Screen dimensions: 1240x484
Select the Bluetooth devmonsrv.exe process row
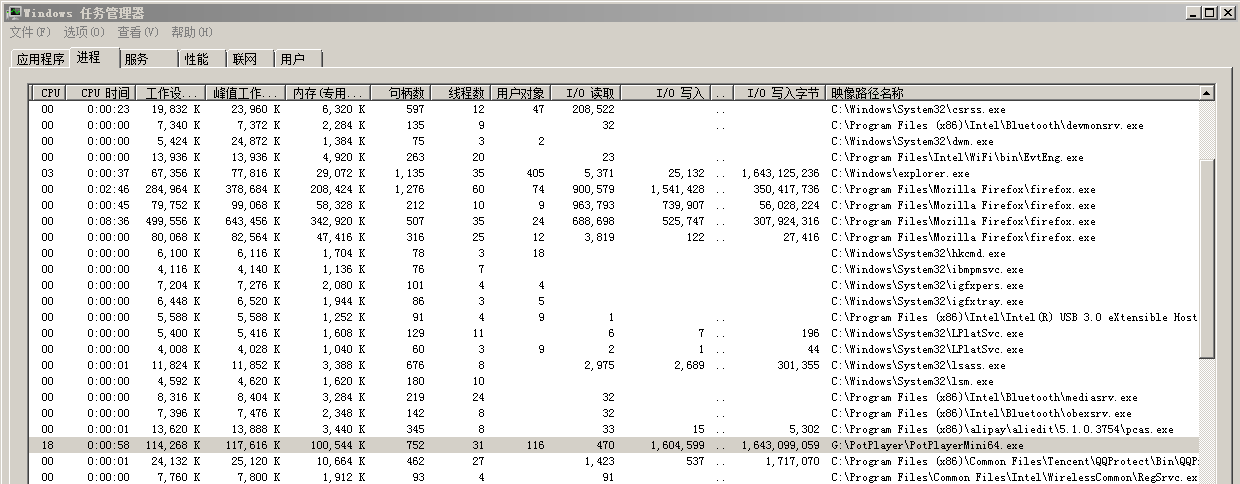[x=616, y=125]
